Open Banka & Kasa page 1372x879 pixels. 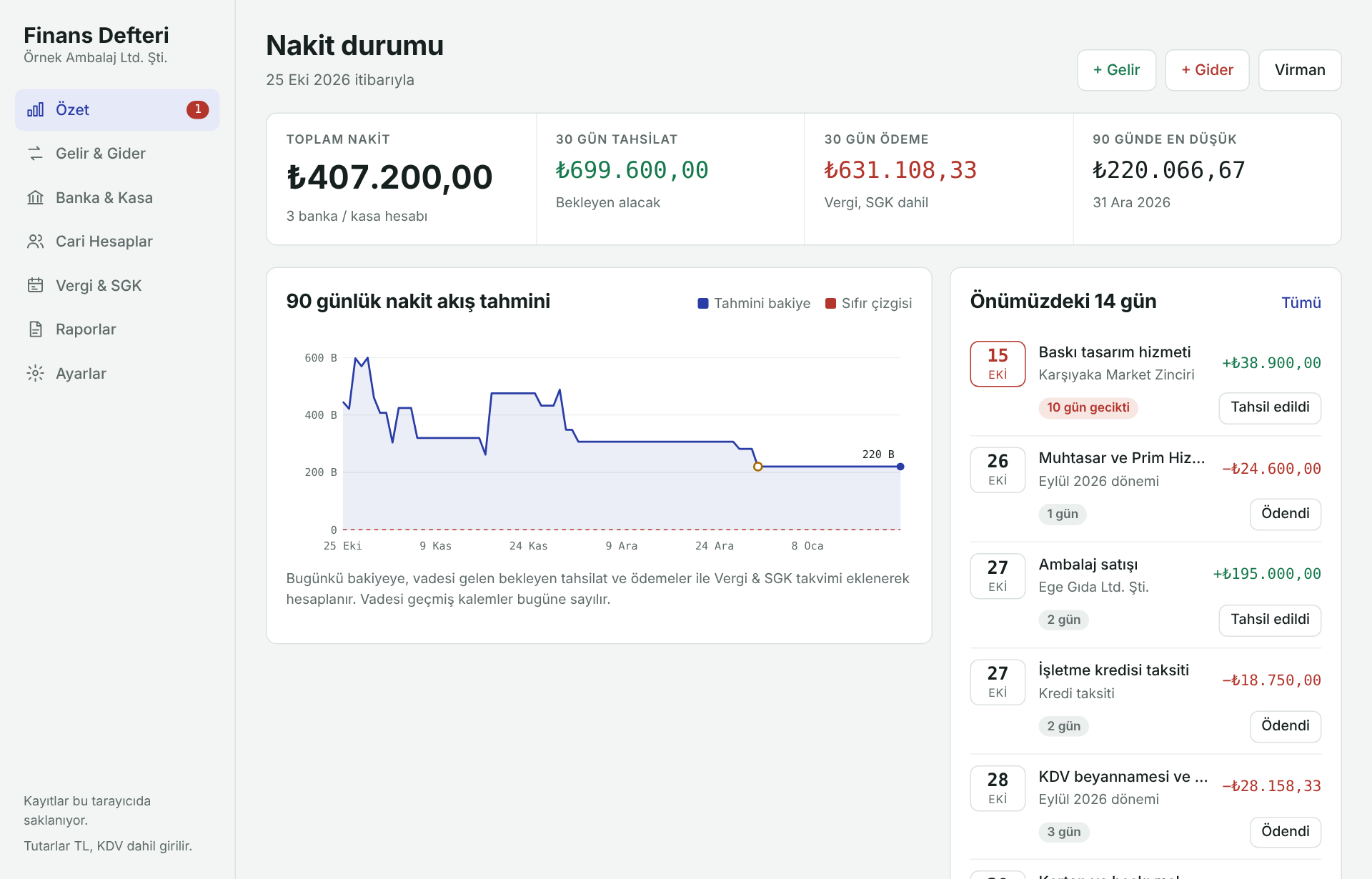(x=117, y=198)
